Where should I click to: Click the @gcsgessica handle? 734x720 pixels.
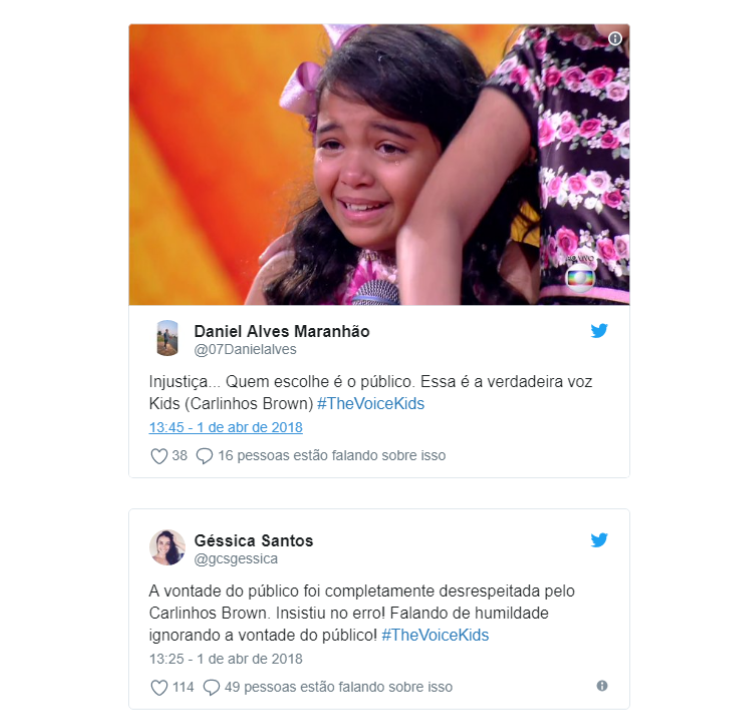click(x=236, y=559)
